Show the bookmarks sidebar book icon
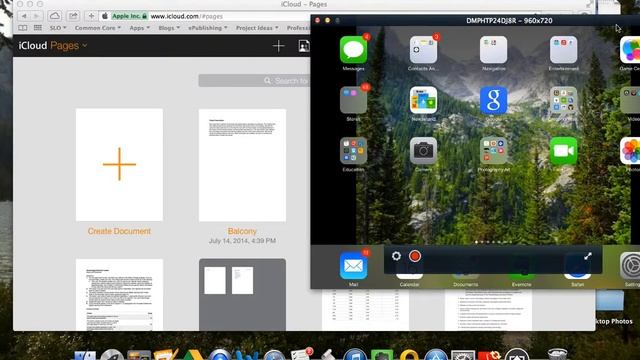640x360 pixels. [23, 28]
